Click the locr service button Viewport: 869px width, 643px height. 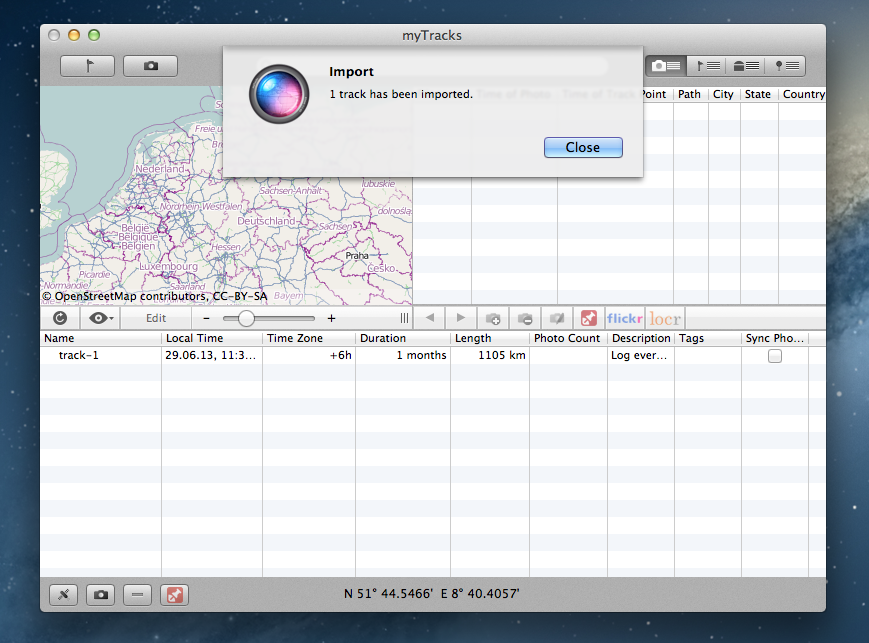[665, 318]
